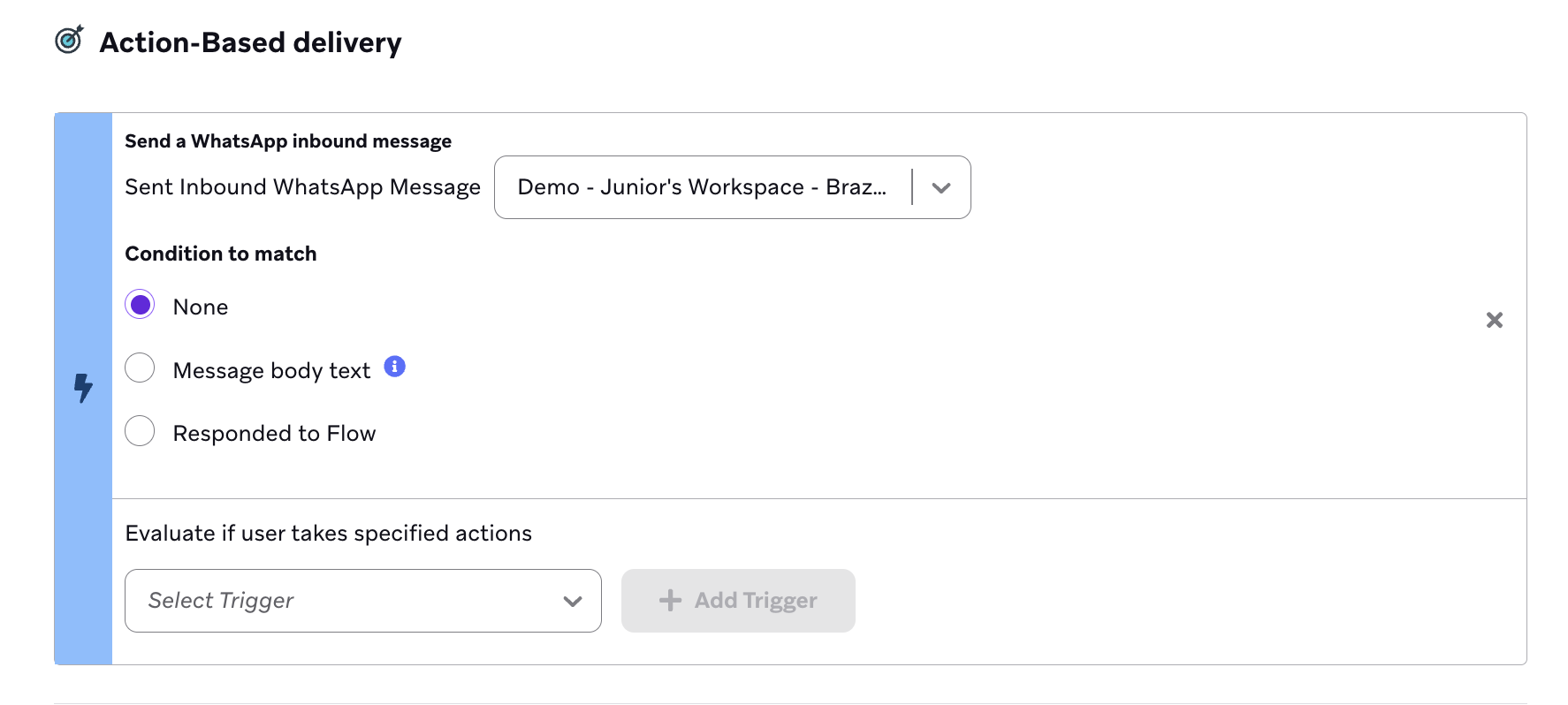Remove the trigger with the X icon
The width and height of the screenshot is (1568, 705).
(1494, 320)
